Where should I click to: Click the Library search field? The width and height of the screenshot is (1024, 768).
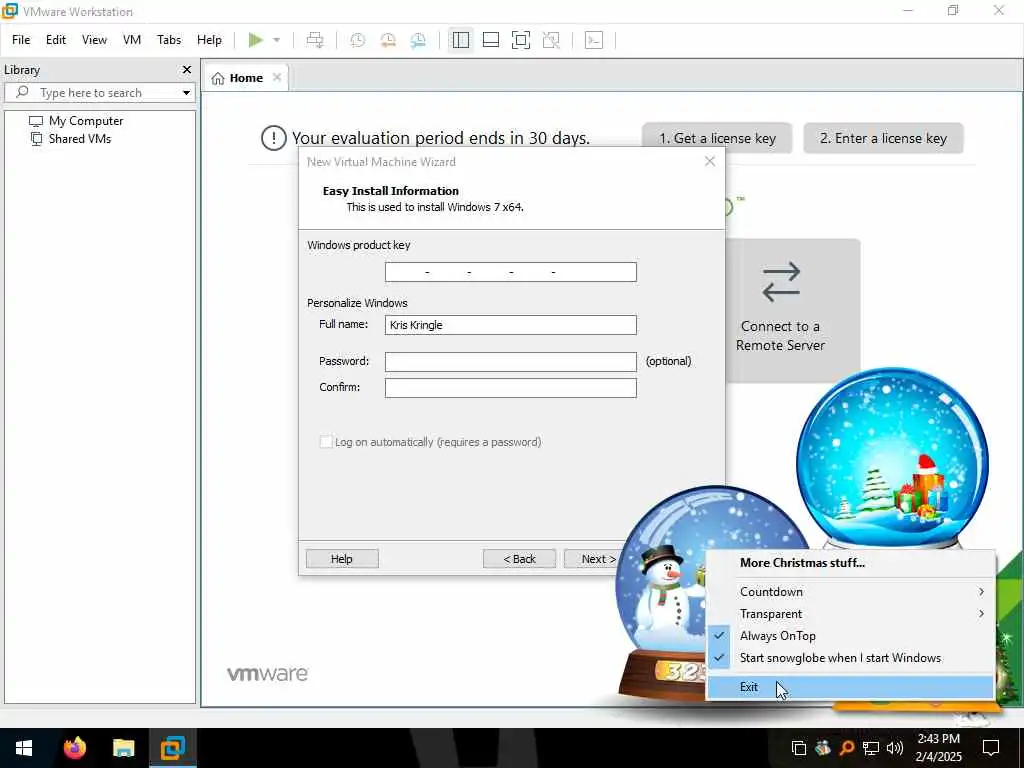100,93
